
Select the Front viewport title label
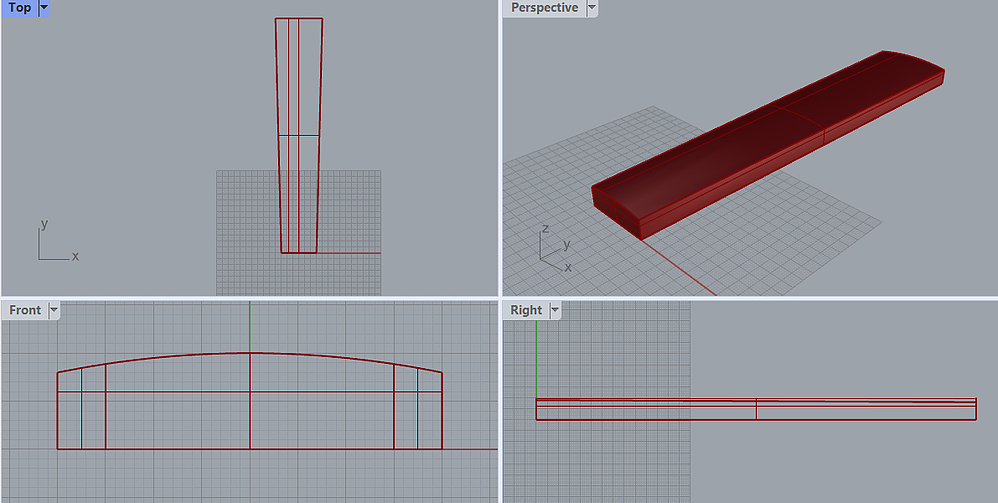[x=25, y=310]
